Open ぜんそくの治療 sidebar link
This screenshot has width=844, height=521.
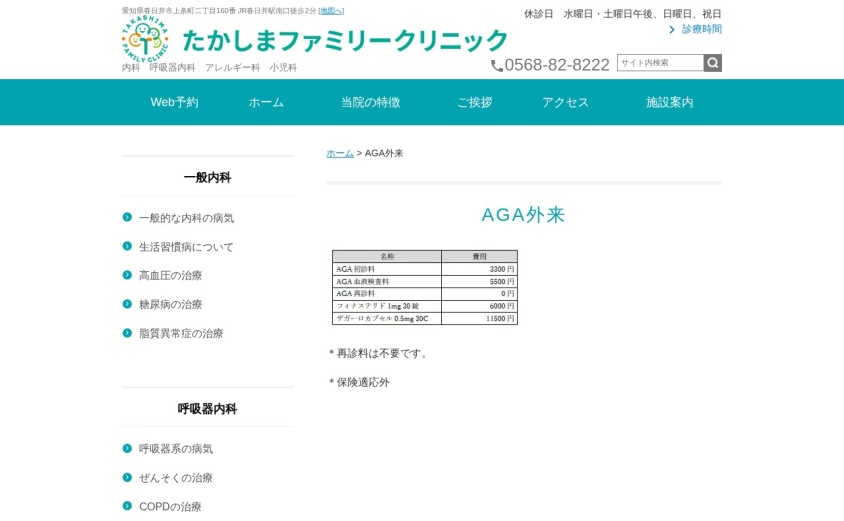point(176,478)
